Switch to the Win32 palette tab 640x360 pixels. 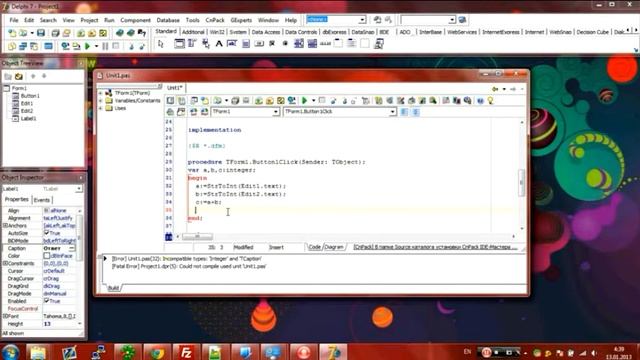point(217,32)
